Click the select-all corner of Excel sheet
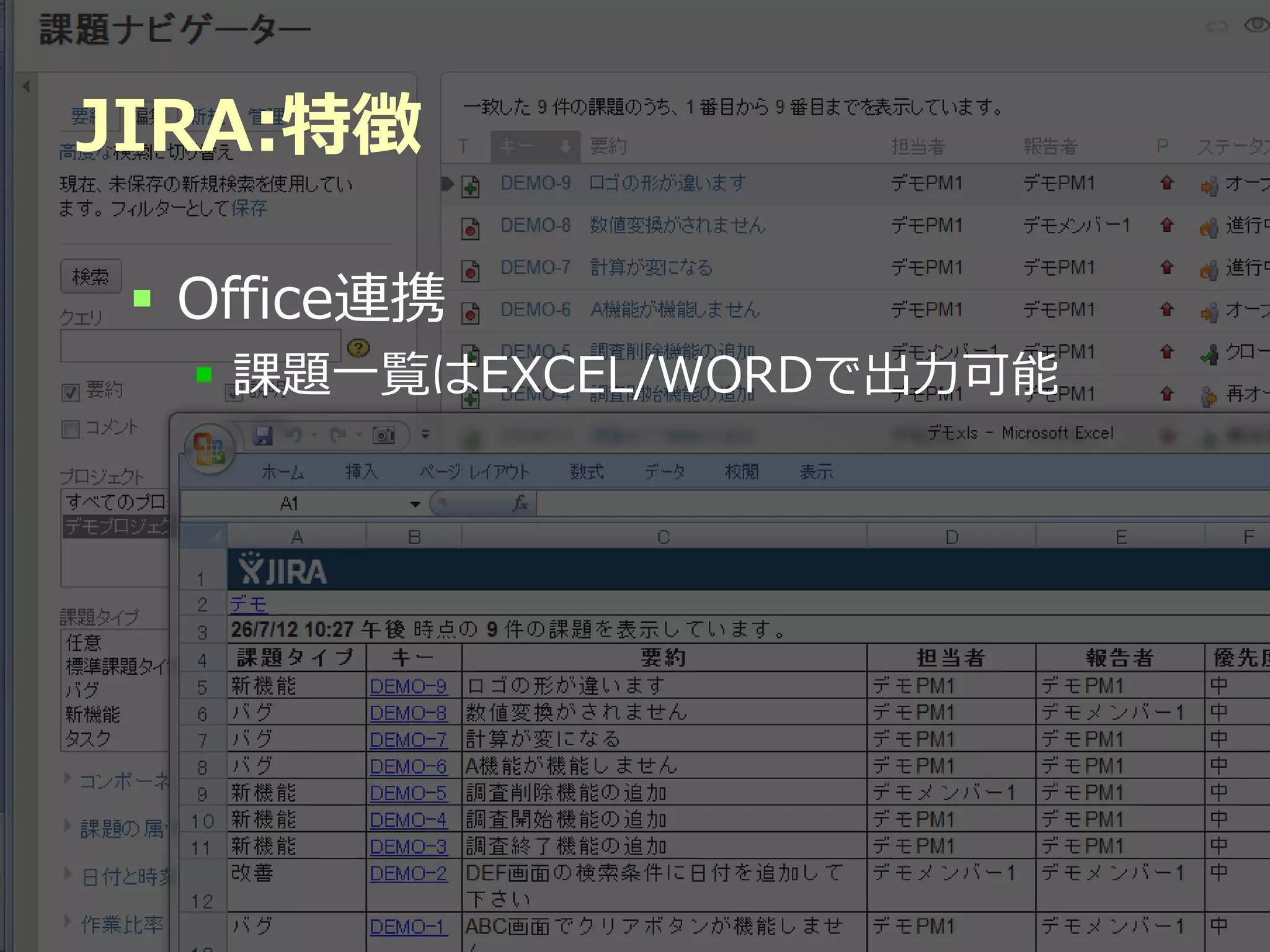 (x=204, y=536)
